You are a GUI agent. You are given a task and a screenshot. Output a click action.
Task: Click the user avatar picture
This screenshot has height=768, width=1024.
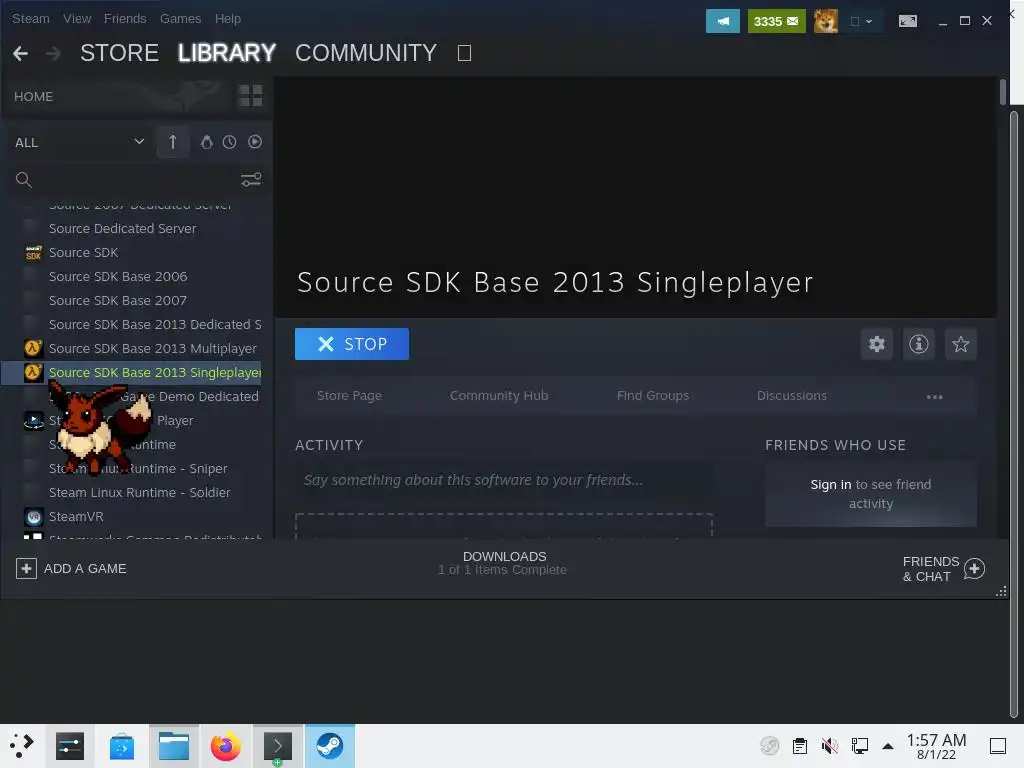coord(825,21)
